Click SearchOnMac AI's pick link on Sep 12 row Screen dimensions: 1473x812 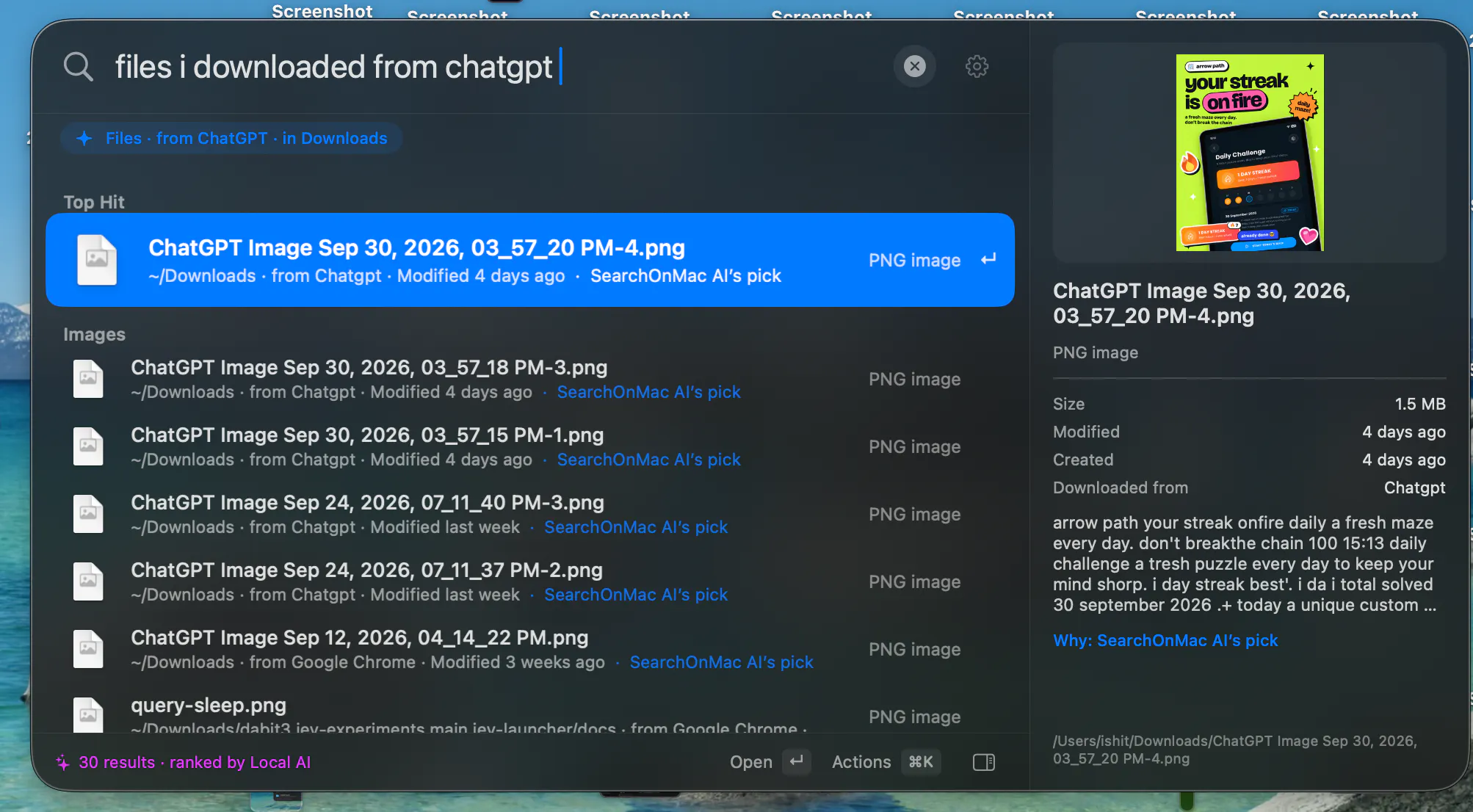tap(721, 662)
